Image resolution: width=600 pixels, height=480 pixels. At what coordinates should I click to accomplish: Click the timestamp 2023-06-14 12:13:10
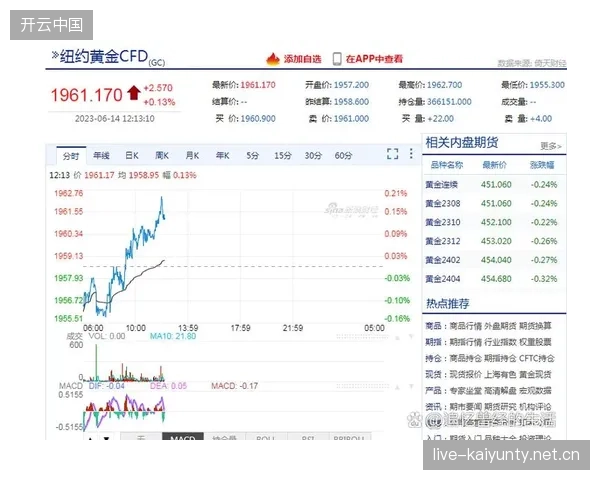click(115, 119)
